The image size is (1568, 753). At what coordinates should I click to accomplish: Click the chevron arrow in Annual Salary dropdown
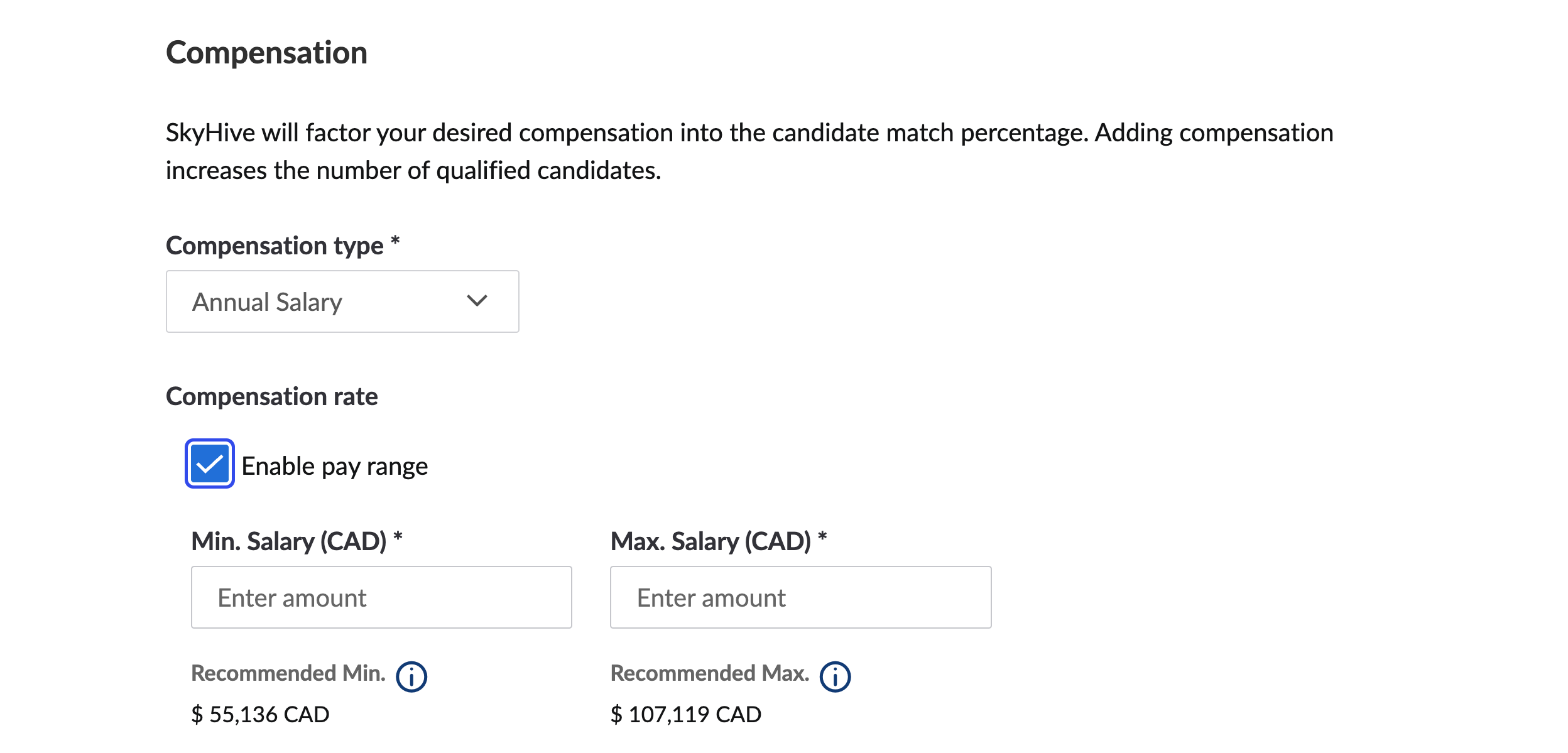(x=477, y=301)
